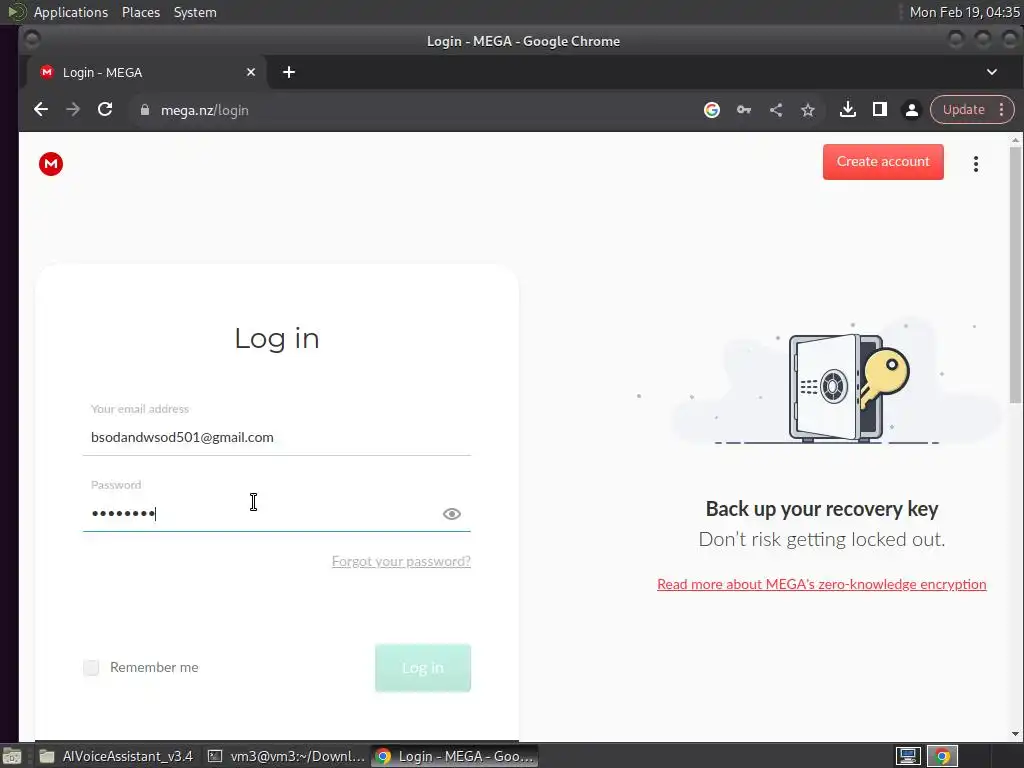This screenshot has height=768, width=1024.
Task: Click the address bar URL mega.nz/login
Action: coord(204,110)
